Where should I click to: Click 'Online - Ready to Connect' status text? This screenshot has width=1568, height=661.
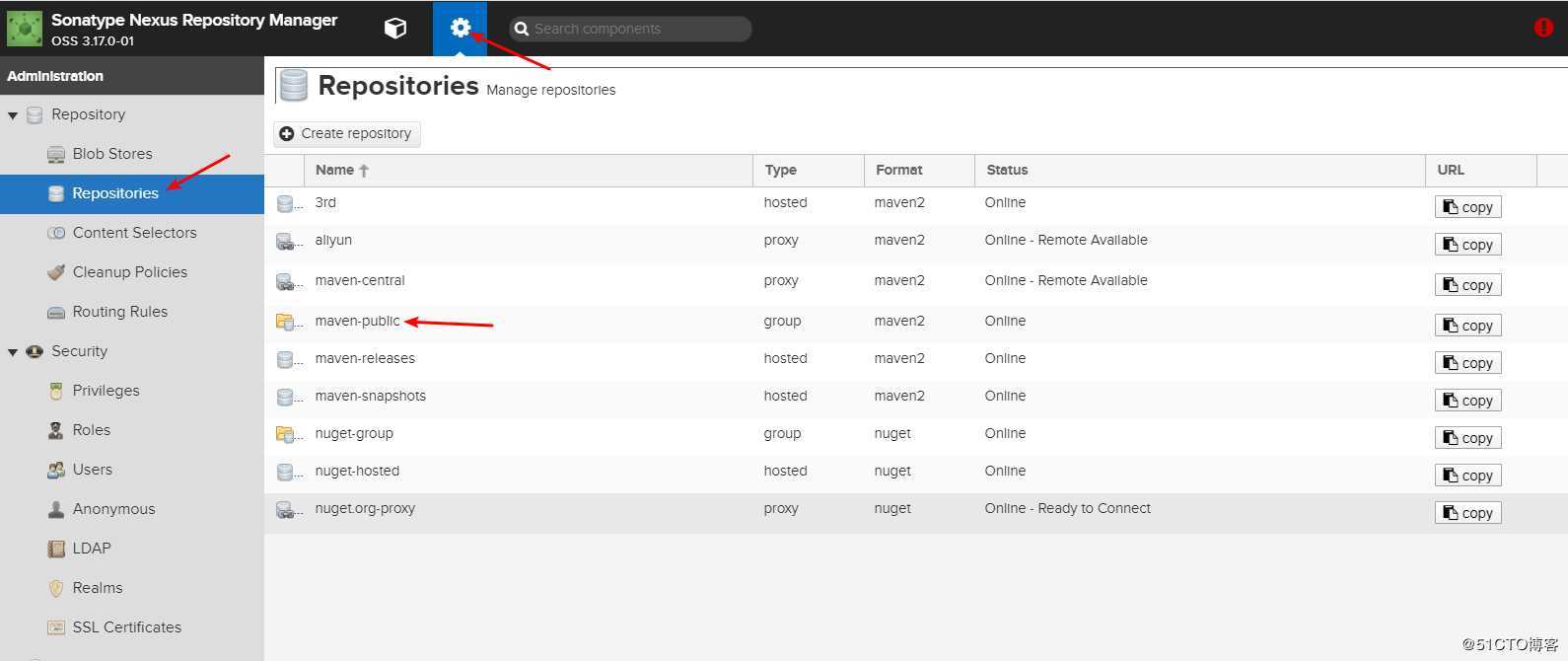(1068, 508)
